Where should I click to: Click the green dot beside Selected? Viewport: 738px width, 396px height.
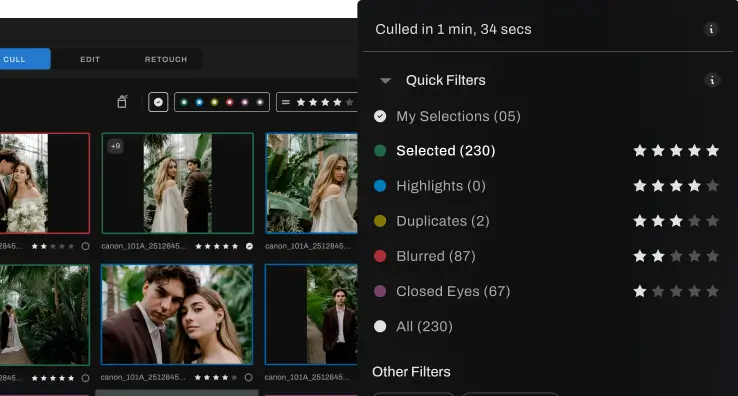point(380,151)
